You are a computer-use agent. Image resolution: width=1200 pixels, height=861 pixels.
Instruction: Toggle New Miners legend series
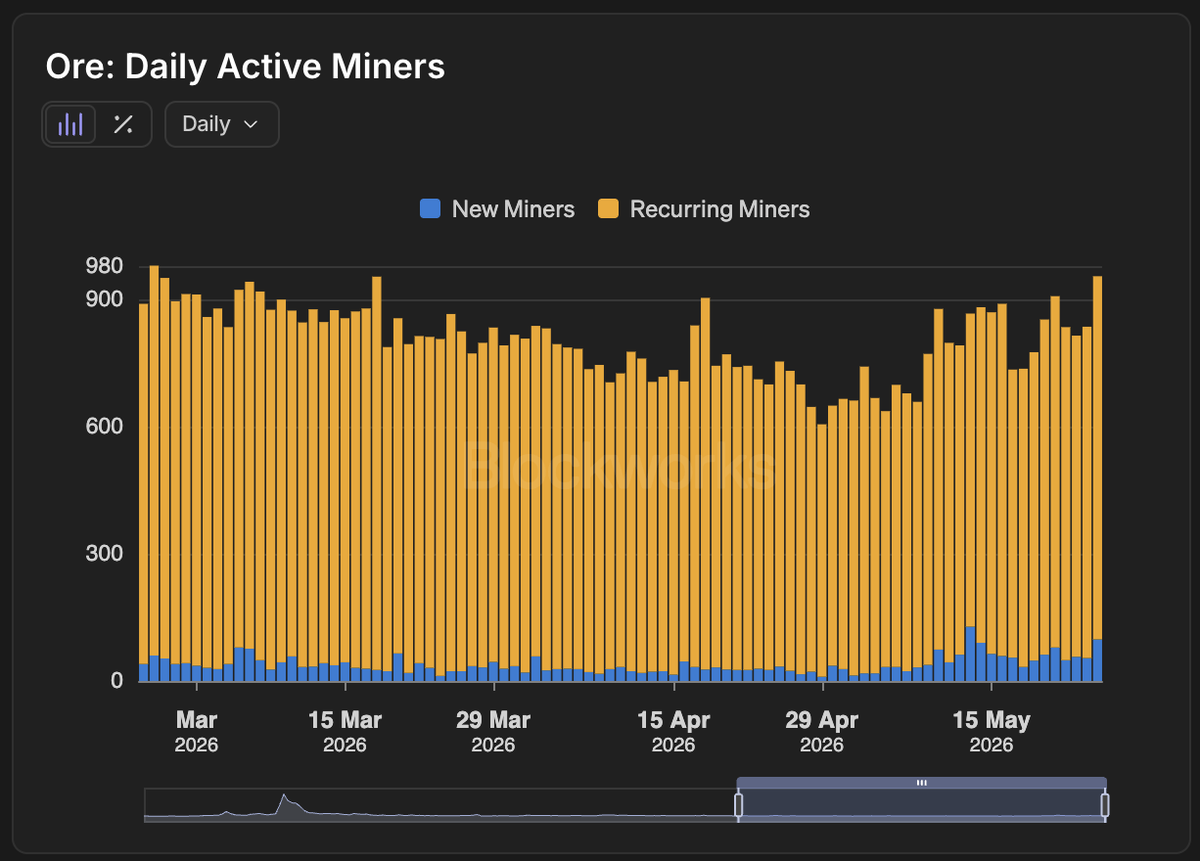point(497,209)
